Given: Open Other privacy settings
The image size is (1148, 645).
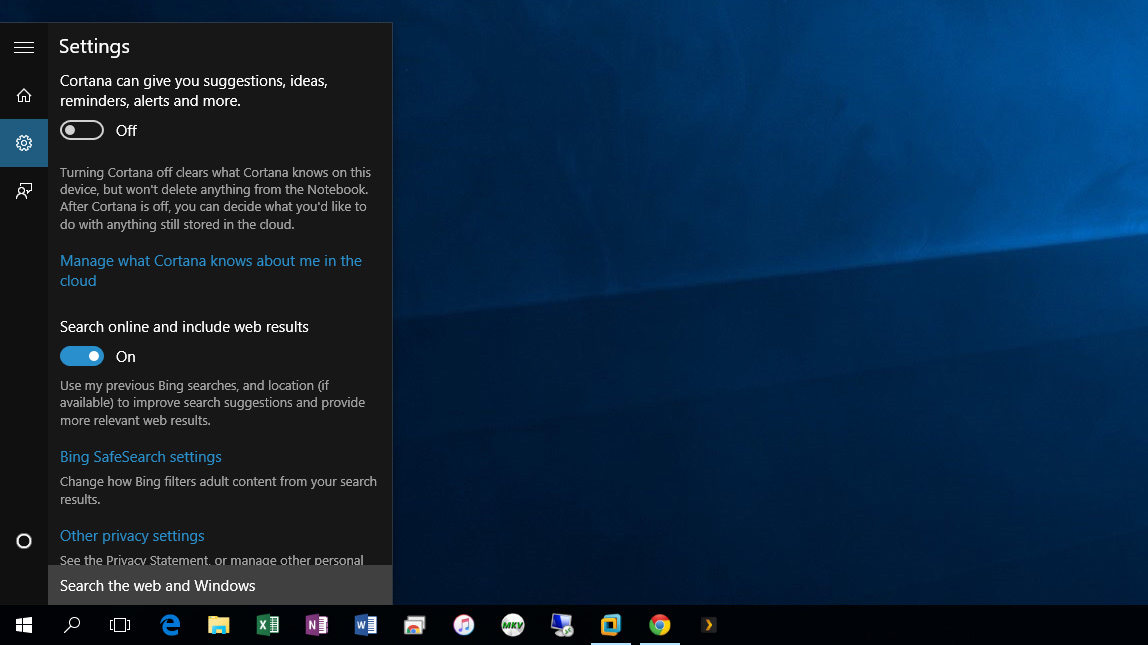Looking at the screenshot, I should pyautogui.click(x=131, y=535).
